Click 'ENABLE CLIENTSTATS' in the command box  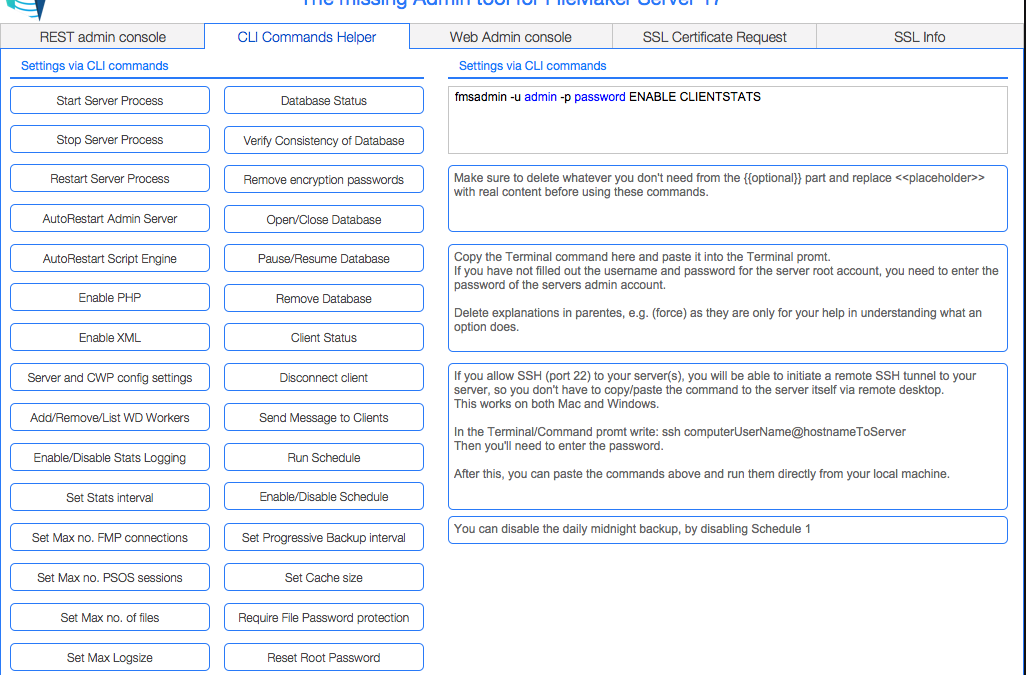click(x=695, y=97)
